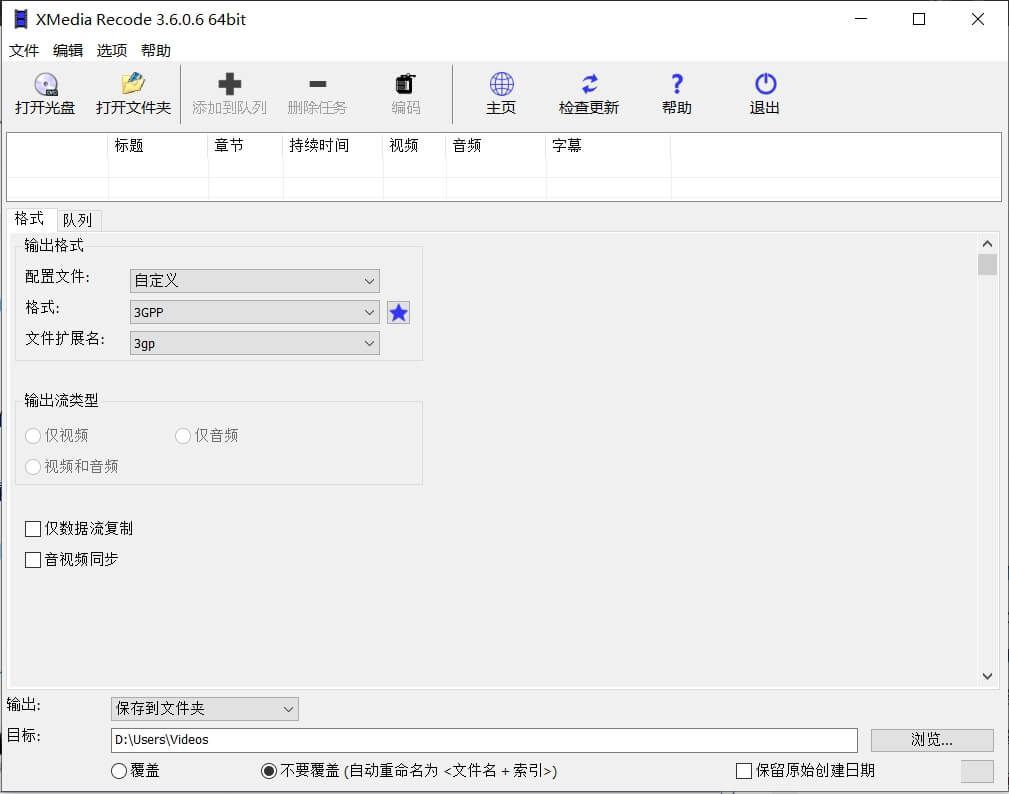Click the 视频 column header
The width and height of the screenshot is (1009, 794).
414,146
